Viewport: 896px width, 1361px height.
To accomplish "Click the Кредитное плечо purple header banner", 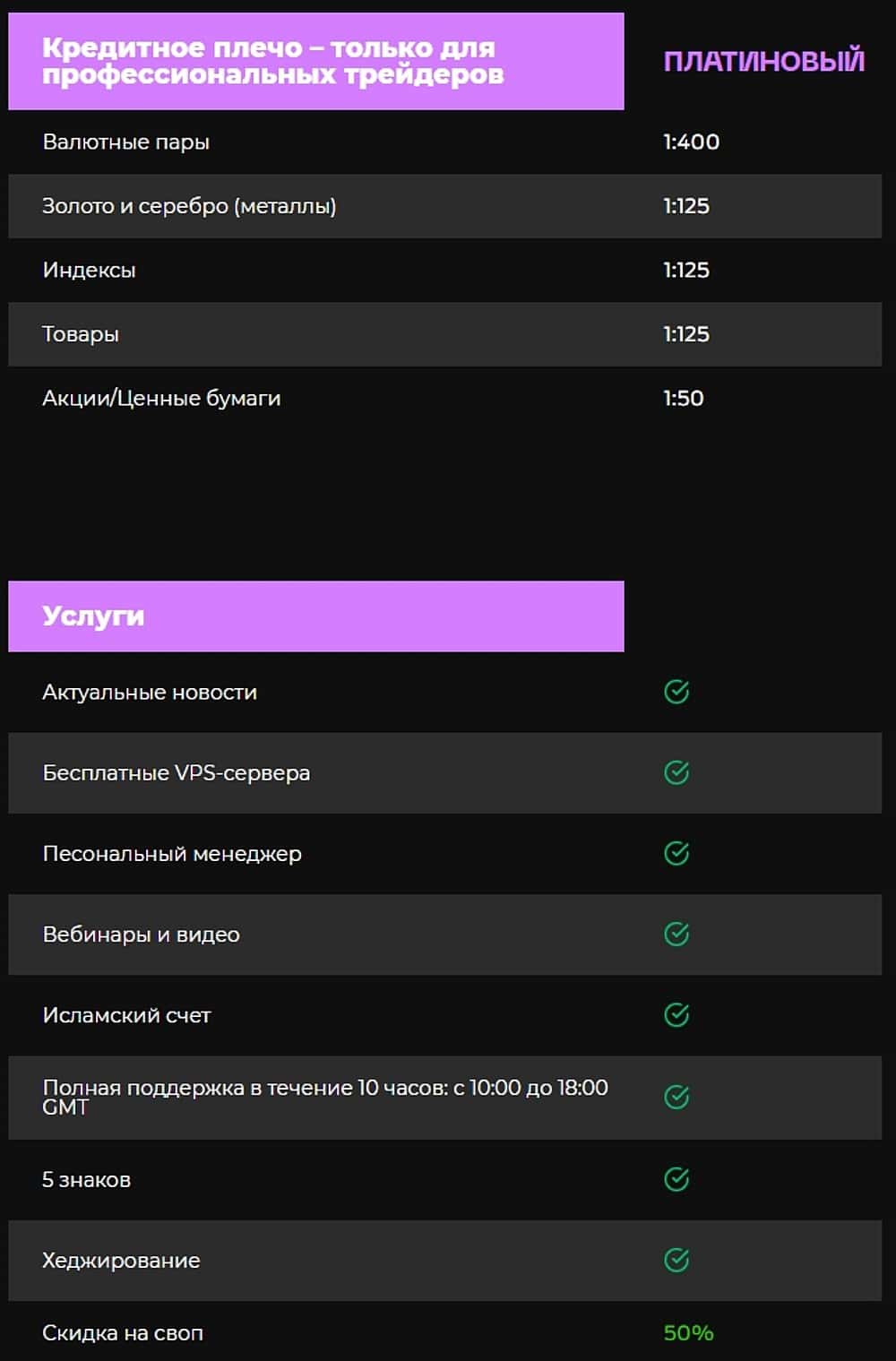I will (x=315, y=61).
